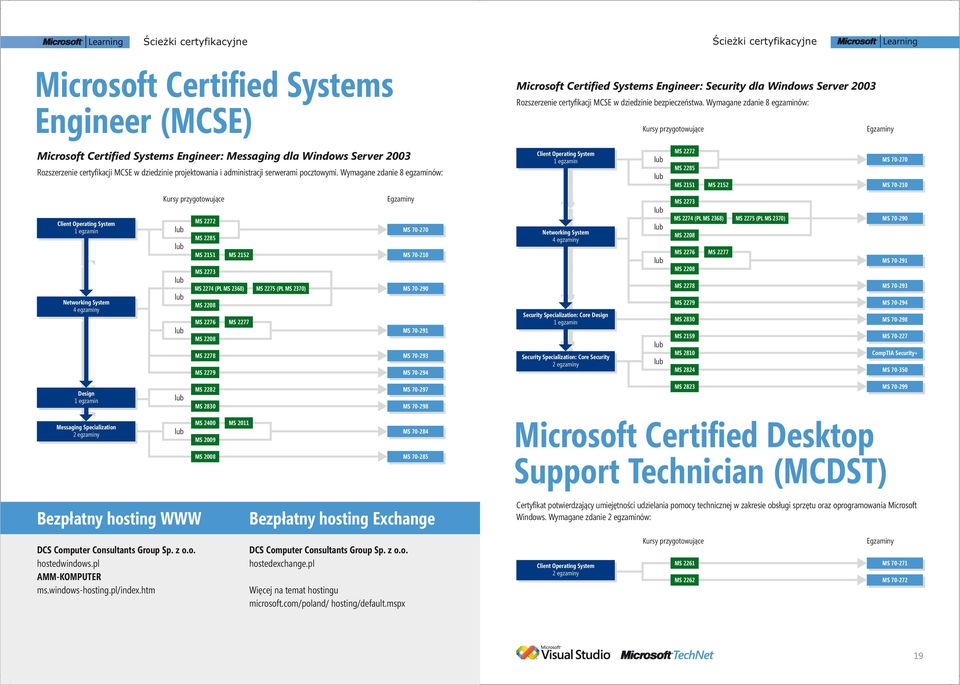Viewport: 960px width, 685px height.
Task: Click Networking System box in the Messaging diagram
Action: pos(86,306)
